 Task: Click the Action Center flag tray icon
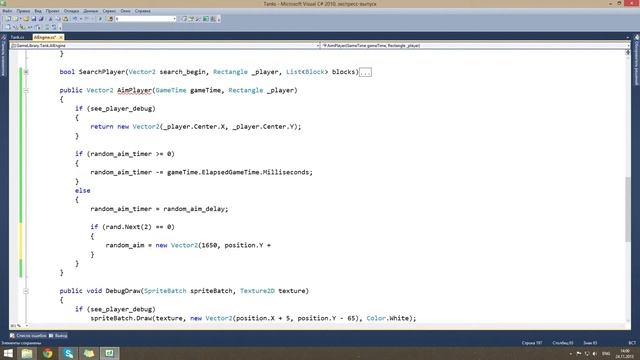pyautogui.click(x=579, y=353)
